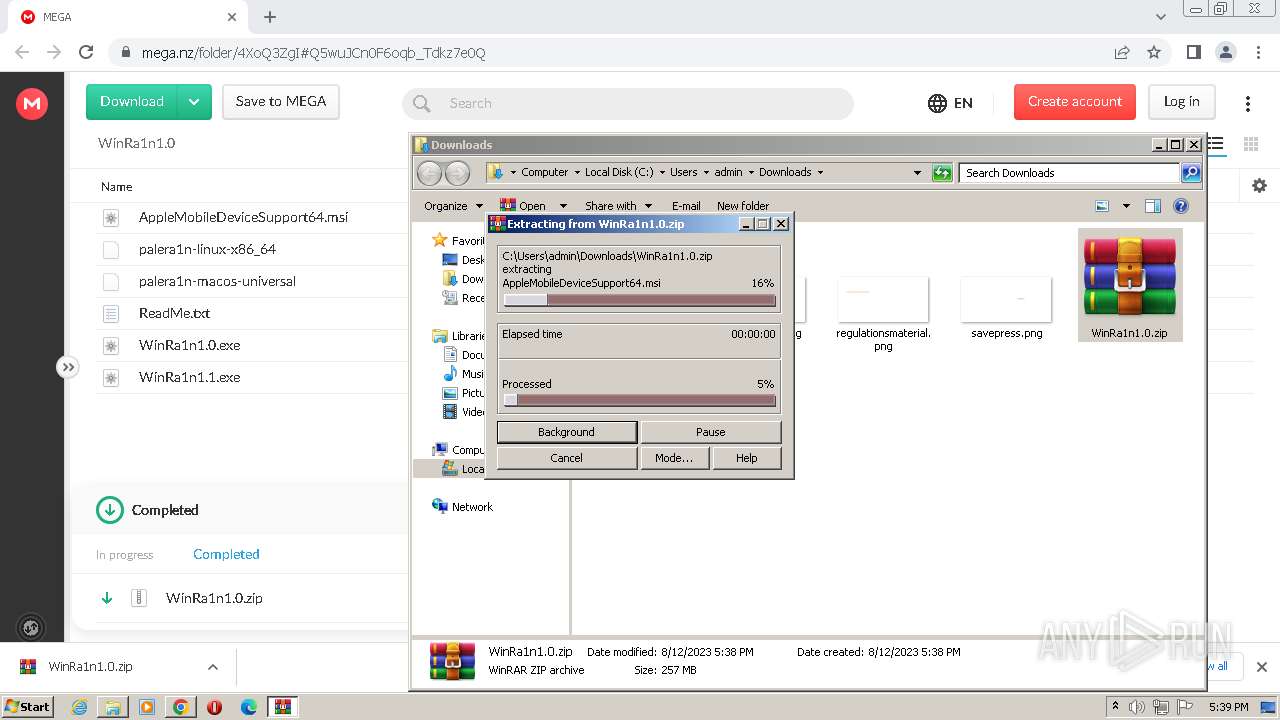Select Network in the Explorer navigation pane

click(472, 507)
